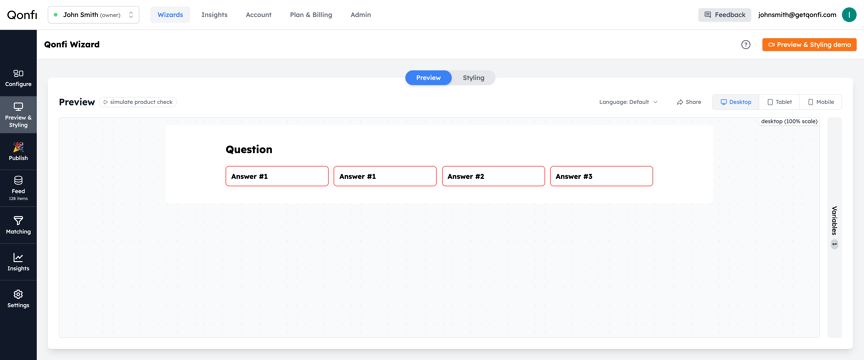864x360 pixels.
Task: Click the desktop (100% scale) label
Action: pos(789,121)
